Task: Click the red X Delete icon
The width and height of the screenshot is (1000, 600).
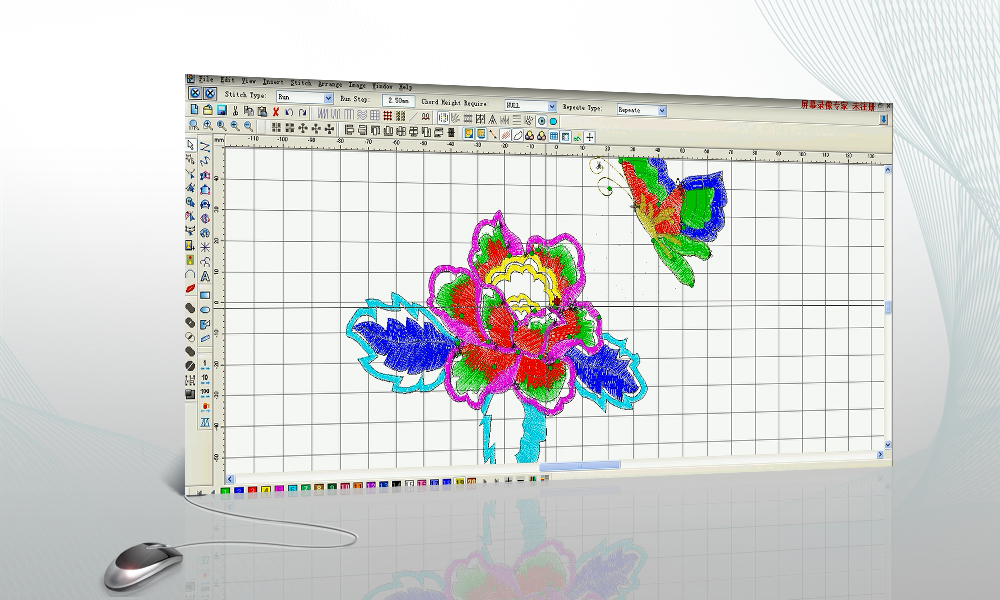Action: (x=276, y=112)
